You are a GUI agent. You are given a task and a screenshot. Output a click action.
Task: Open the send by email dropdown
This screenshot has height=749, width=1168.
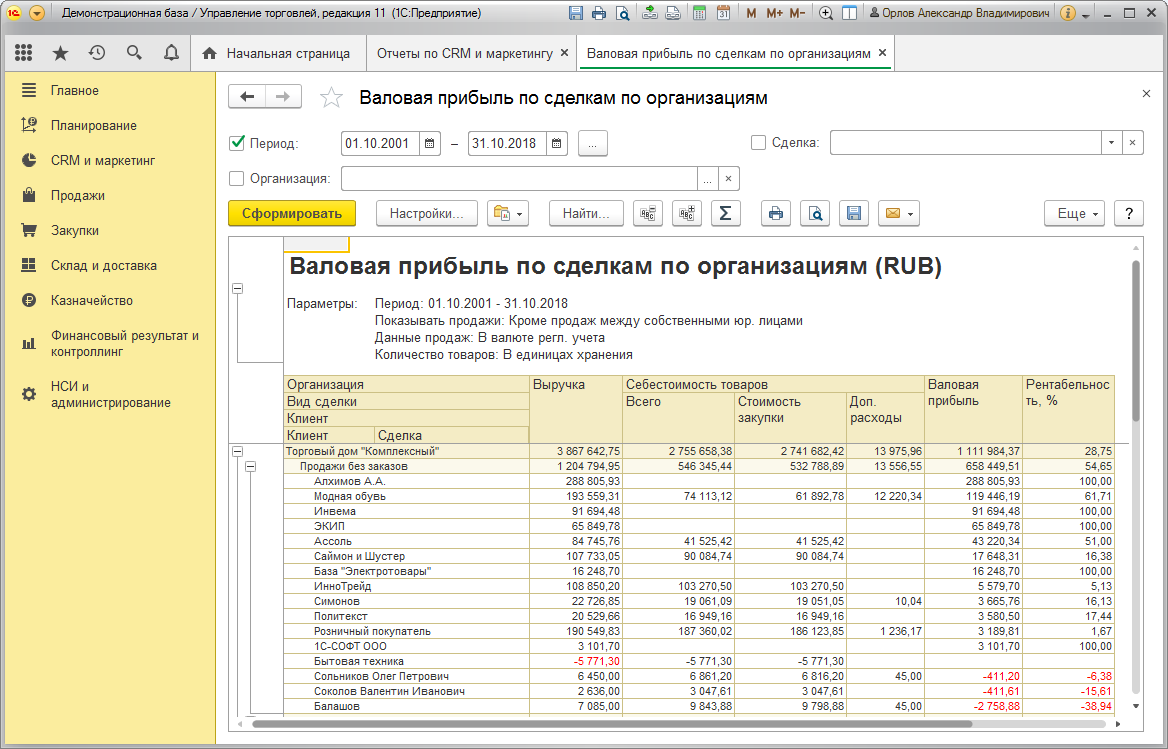click(898, 214)
